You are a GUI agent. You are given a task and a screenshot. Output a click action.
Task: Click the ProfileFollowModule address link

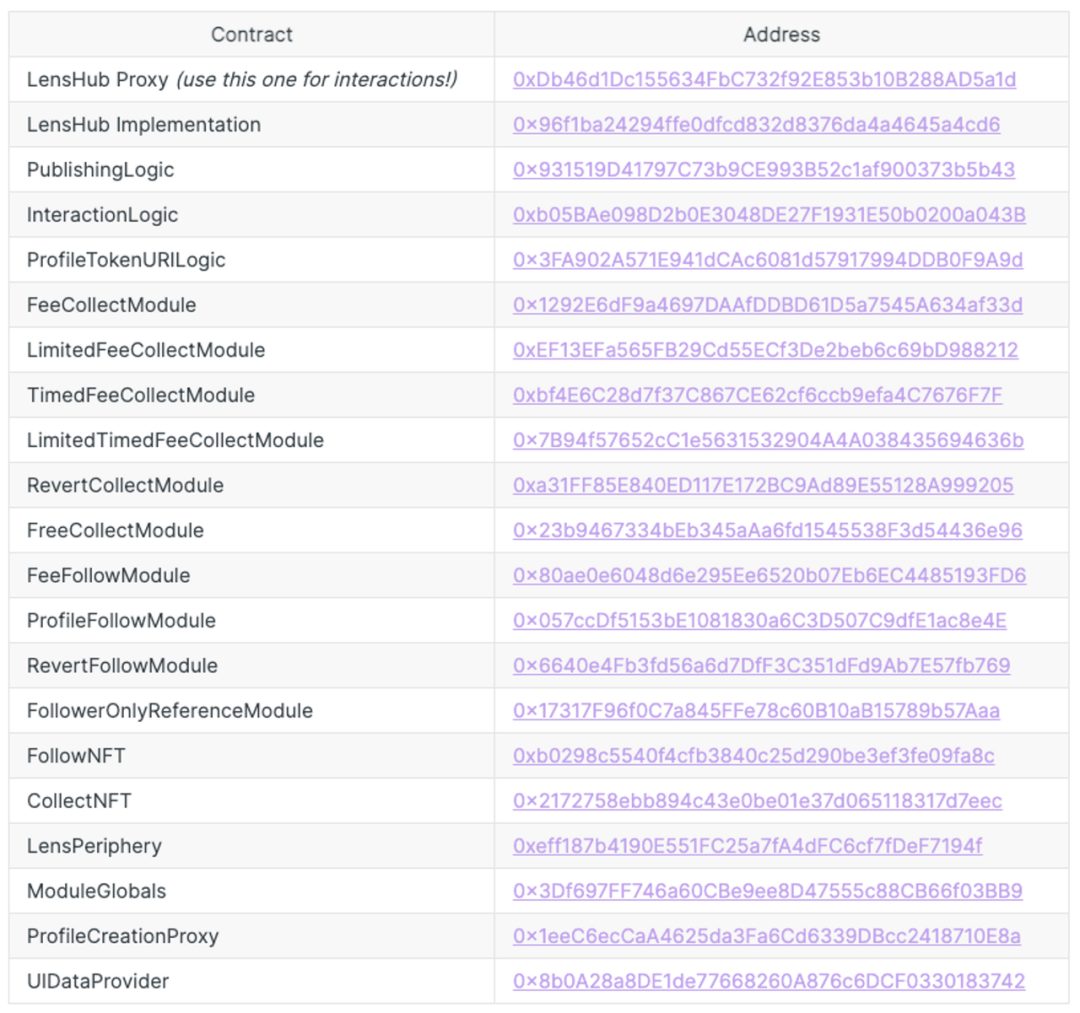[759, 621]
